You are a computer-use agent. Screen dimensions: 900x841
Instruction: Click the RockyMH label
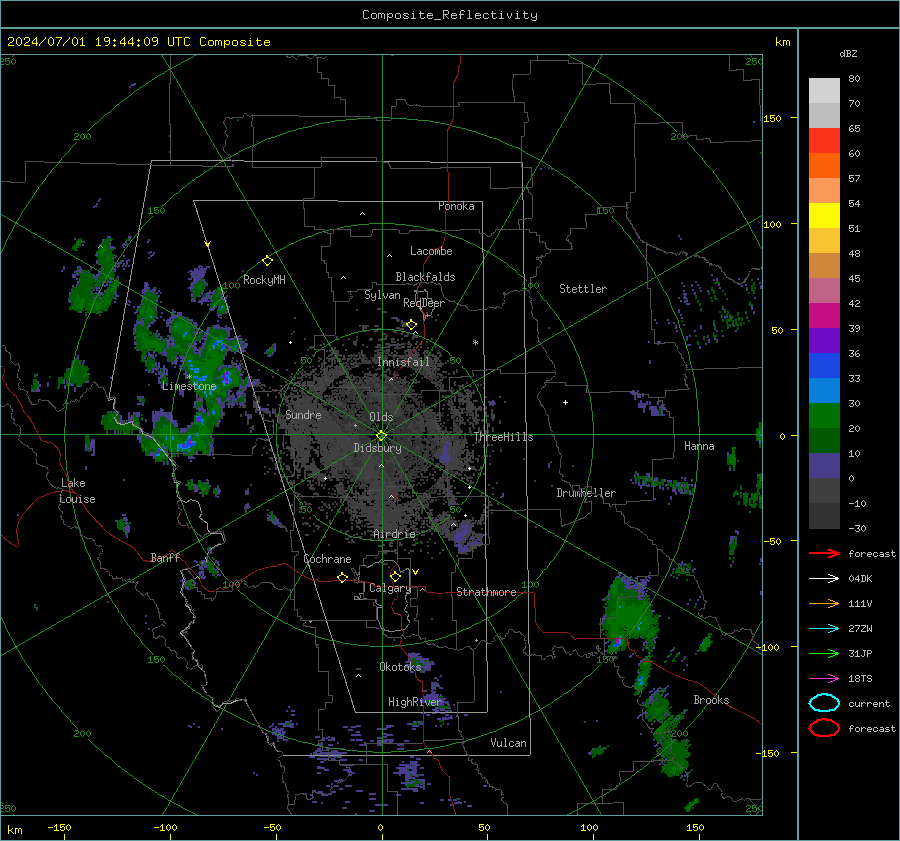point(264,280)
